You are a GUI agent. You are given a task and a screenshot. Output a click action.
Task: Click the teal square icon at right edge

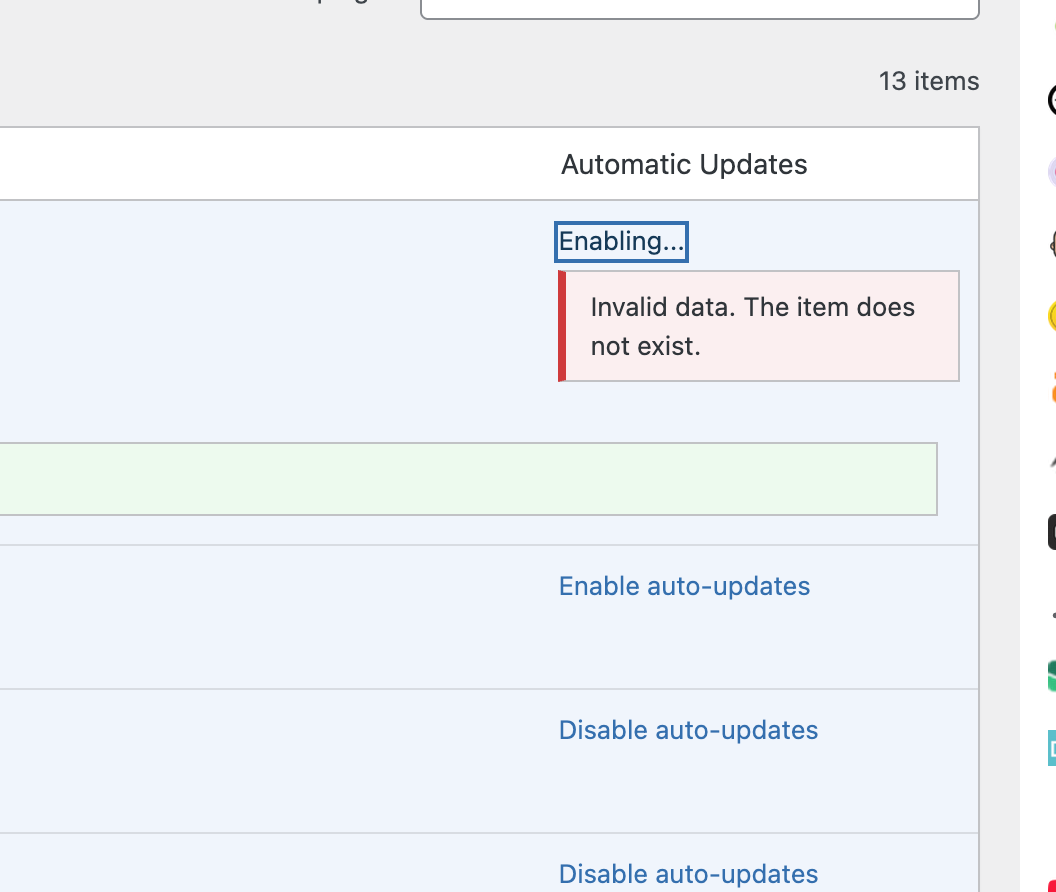(1052, 747)
